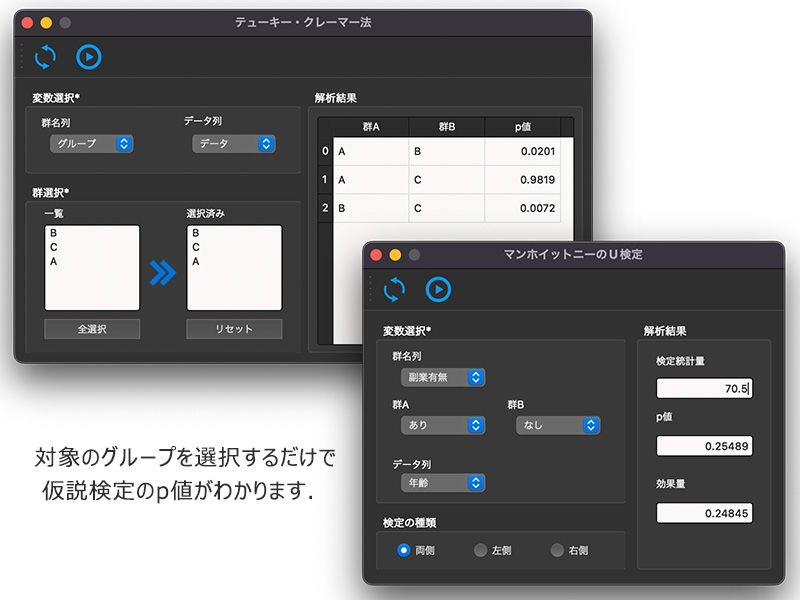Open the データ data column dropdown
This screenshot has height=600, width=800.
click(233, 144)
